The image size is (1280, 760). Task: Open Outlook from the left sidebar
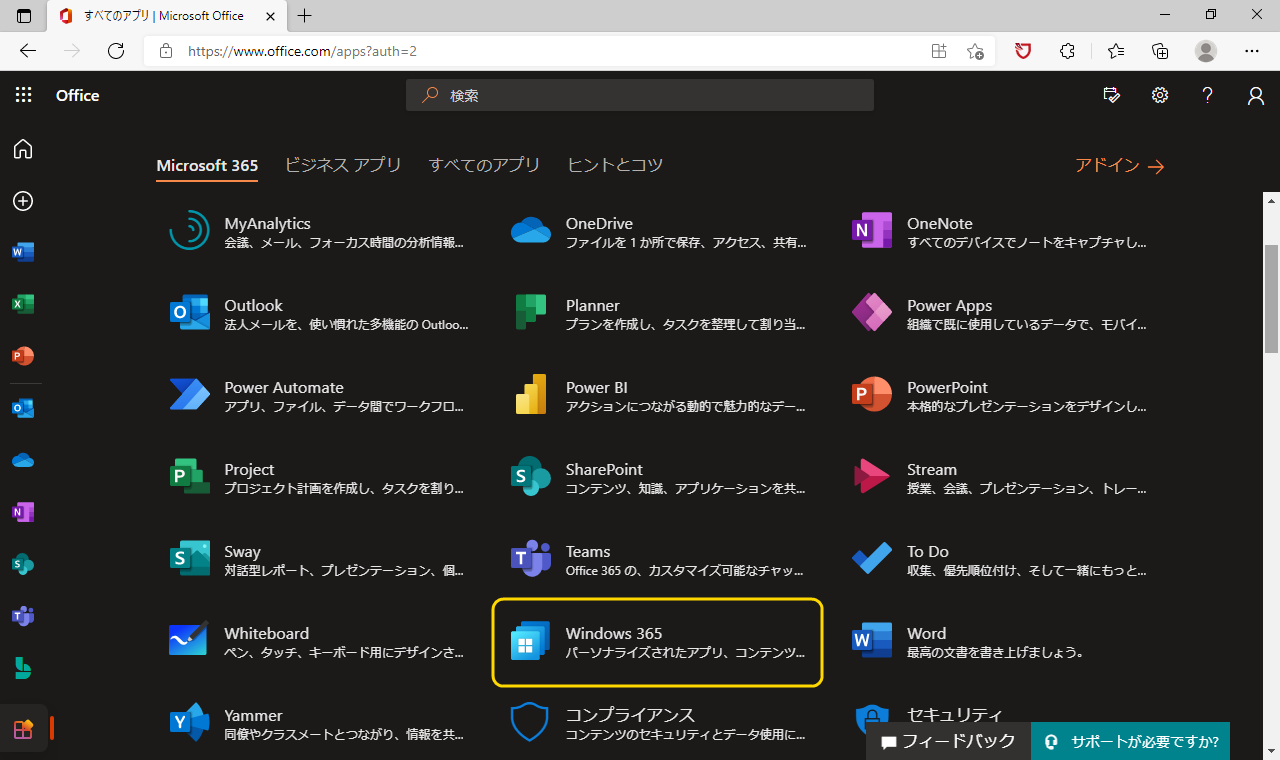pos(23,408)
